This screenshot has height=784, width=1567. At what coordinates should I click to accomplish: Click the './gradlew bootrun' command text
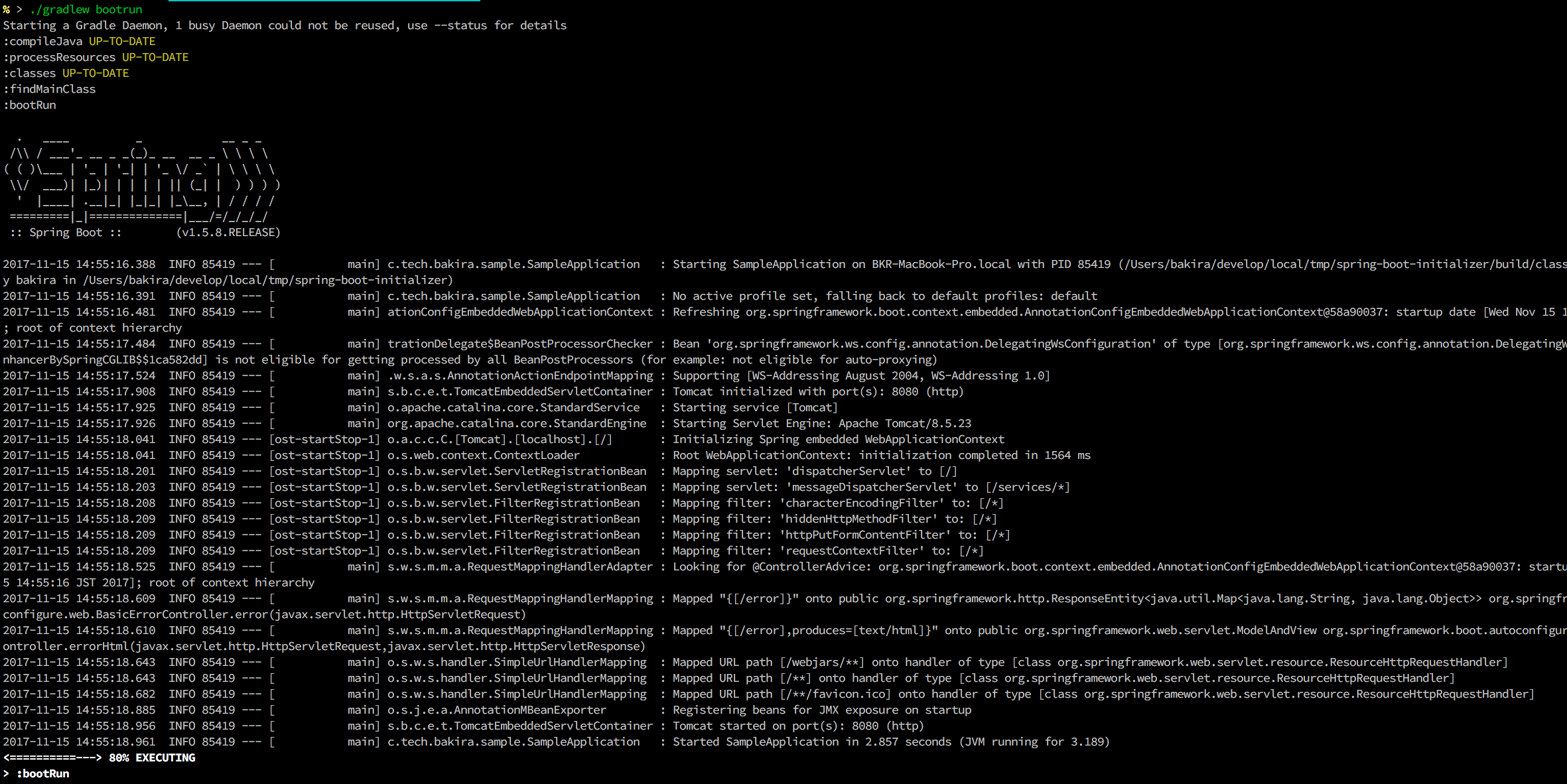pos(86,9)
